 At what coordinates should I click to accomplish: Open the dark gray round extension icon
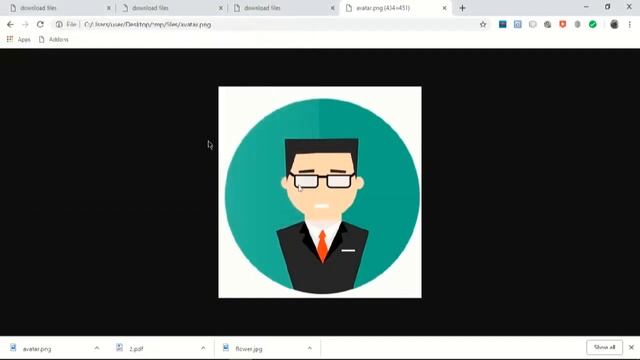547,24
